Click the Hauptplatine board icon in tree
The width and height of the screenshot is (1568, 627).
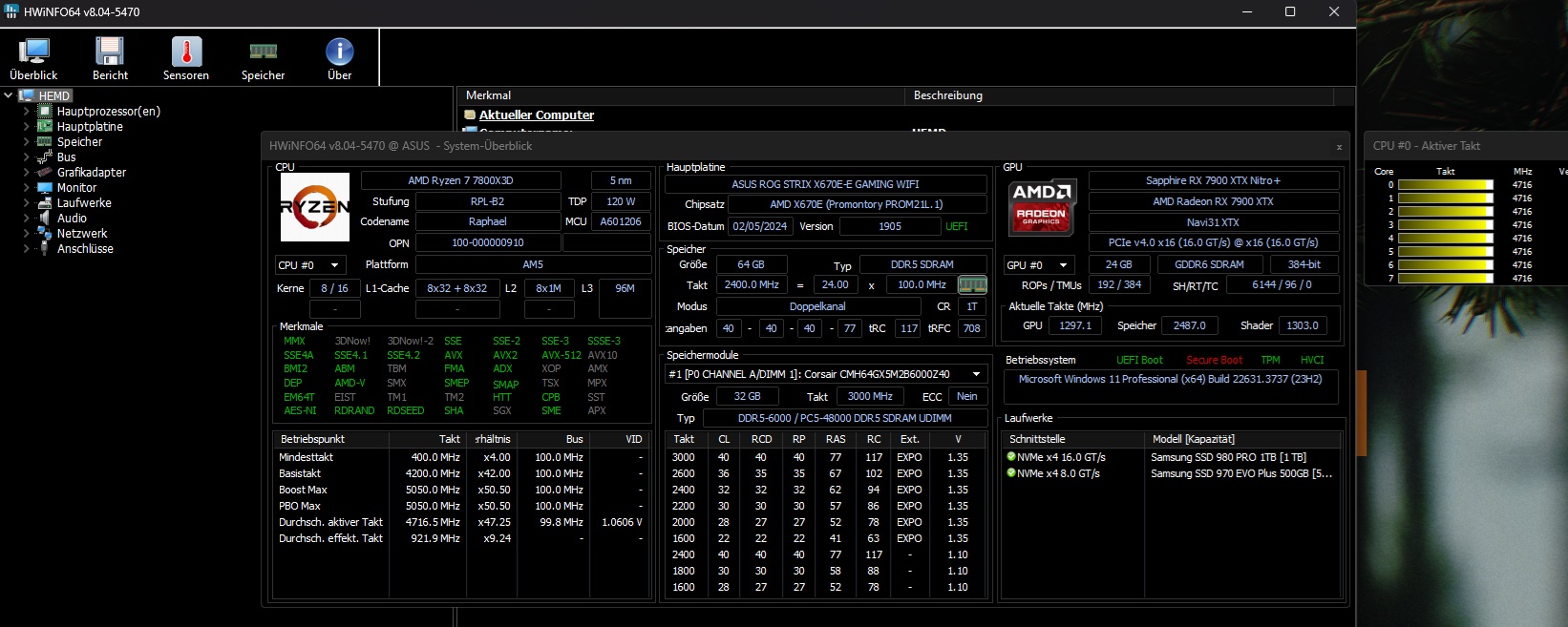(44, 127)
